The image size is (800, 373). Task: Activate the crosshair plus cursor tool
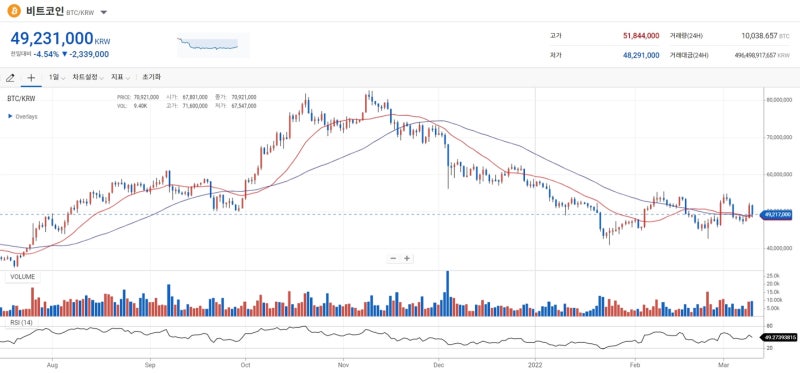(x=31, y=78)
